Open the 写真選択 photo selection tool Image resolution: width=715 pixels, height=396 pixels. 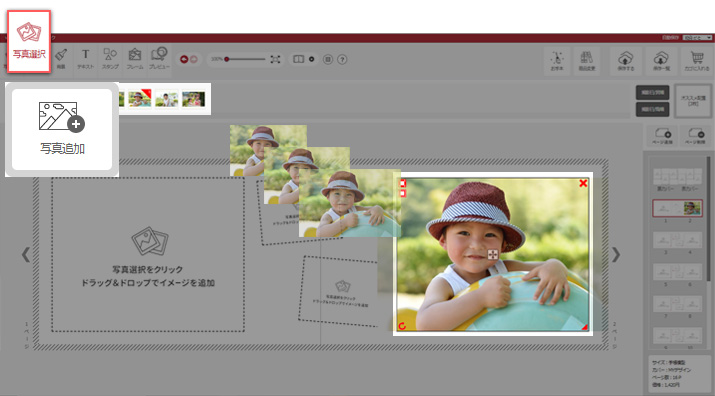[x=29, y=41]
